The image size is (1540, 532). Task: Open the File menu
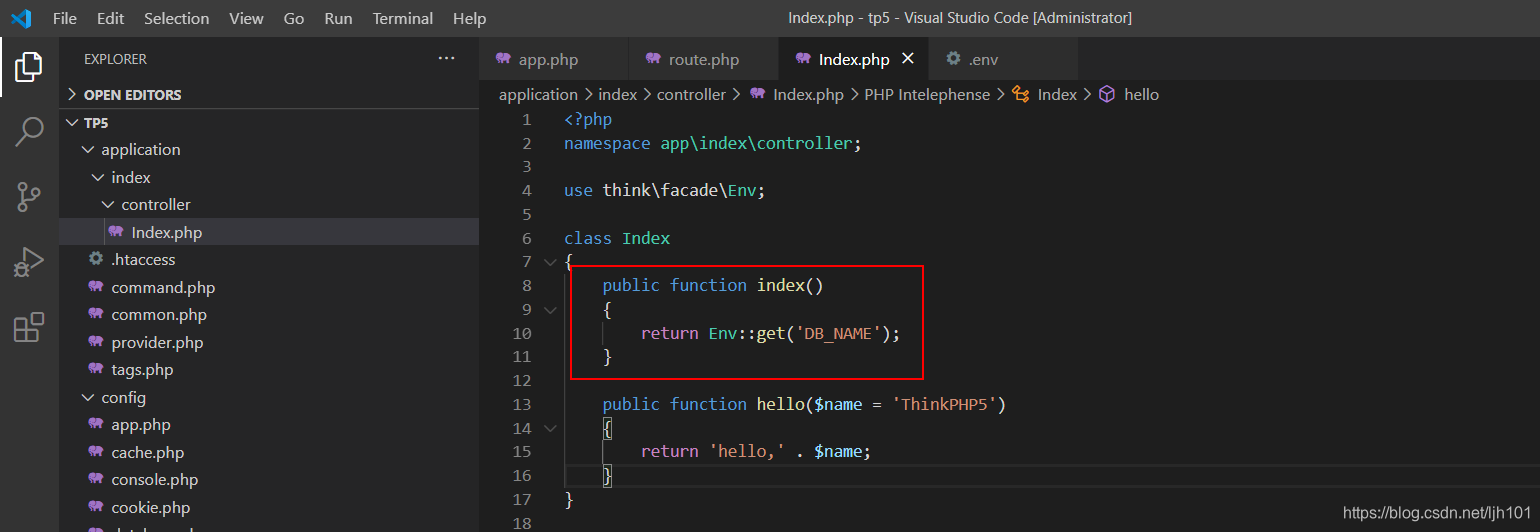point(64,18)
